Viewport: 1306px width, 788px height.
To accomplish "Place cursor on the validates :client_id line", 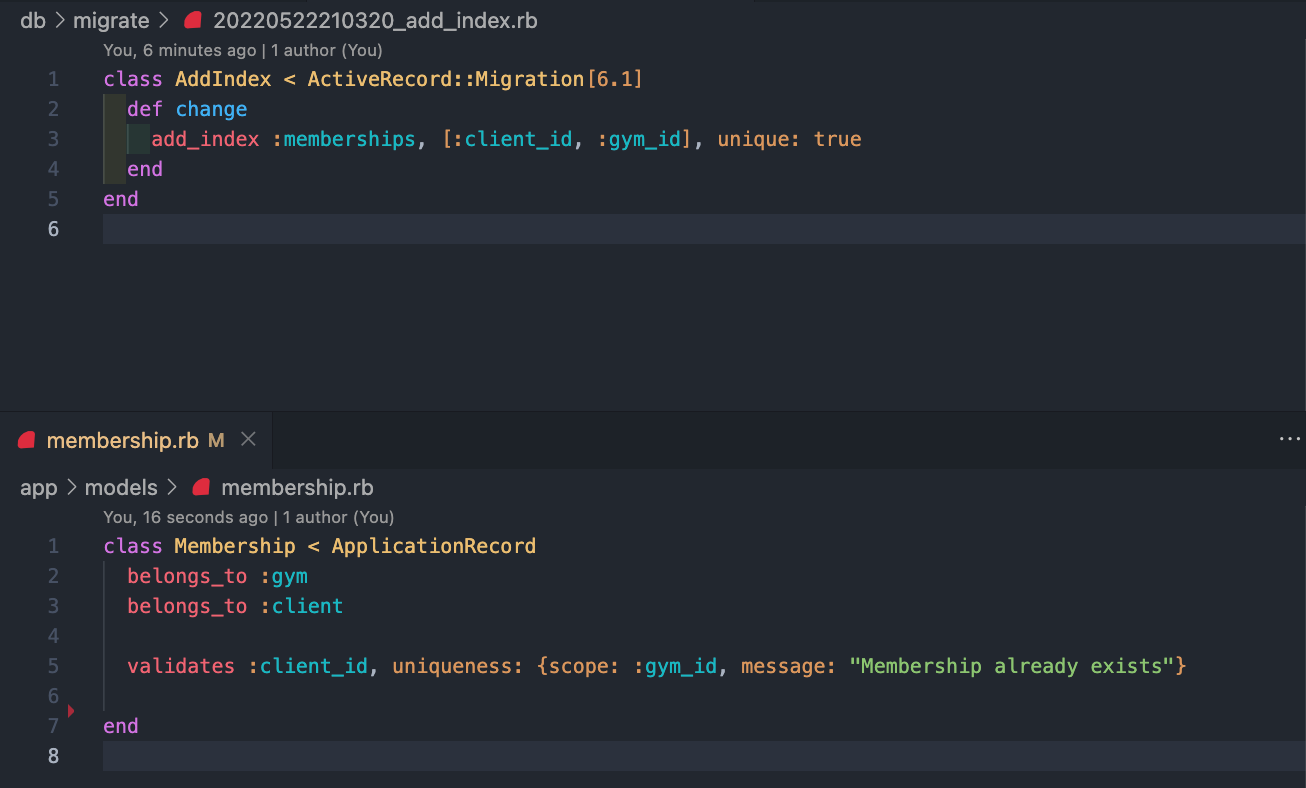I will pos(400,665).
